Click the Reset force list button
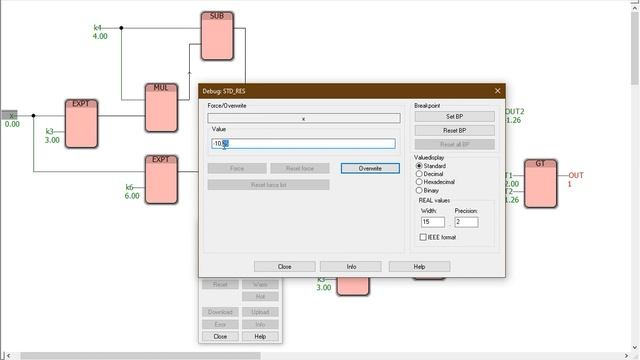The width and height of the screenshot is (640, 360). pos(268,185)
